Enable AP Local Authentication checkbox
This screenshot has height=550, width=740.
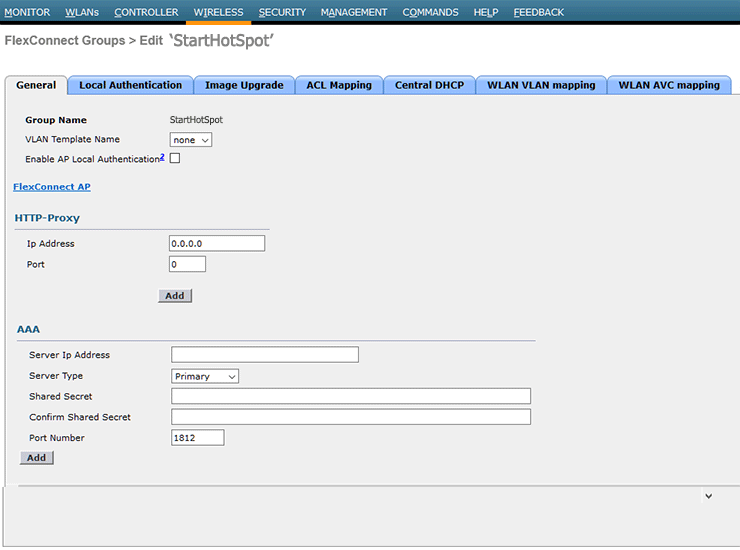pyautogui.click(x=175, y=159)
